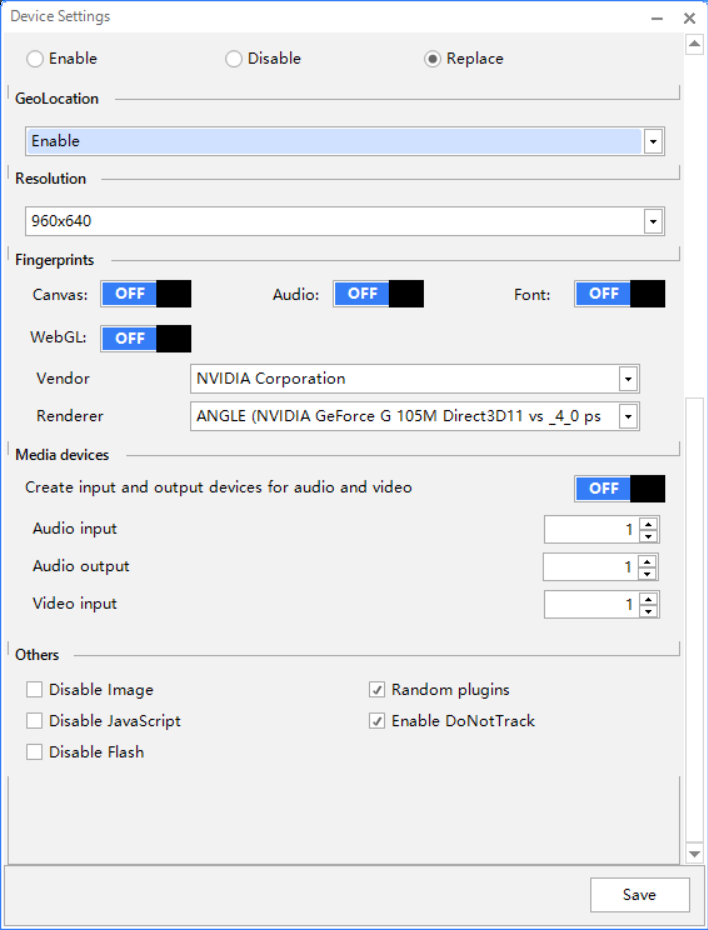Turn on the WebGL fingerprint toggle
The height and width of the screenshot is (930, 708).
(145, 339)
